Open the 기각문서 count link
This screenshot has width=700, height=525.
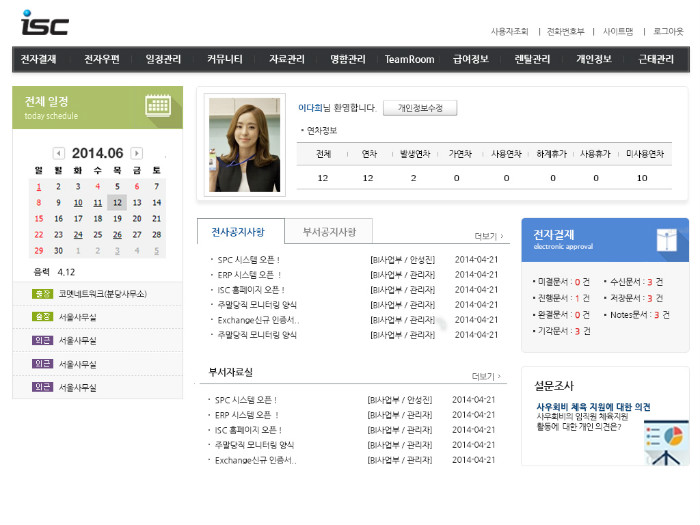pos(577,331)
